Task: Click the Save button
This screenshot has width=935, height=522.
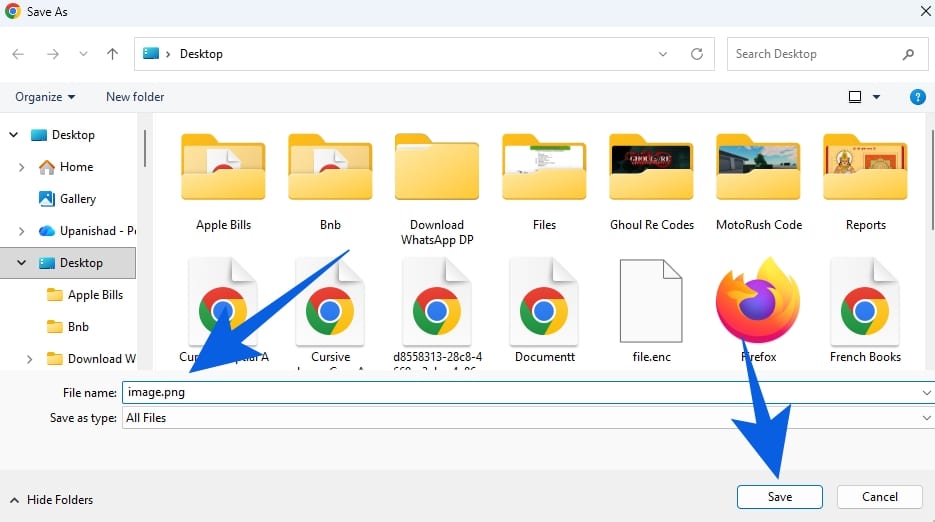Action: pos(779,497)
